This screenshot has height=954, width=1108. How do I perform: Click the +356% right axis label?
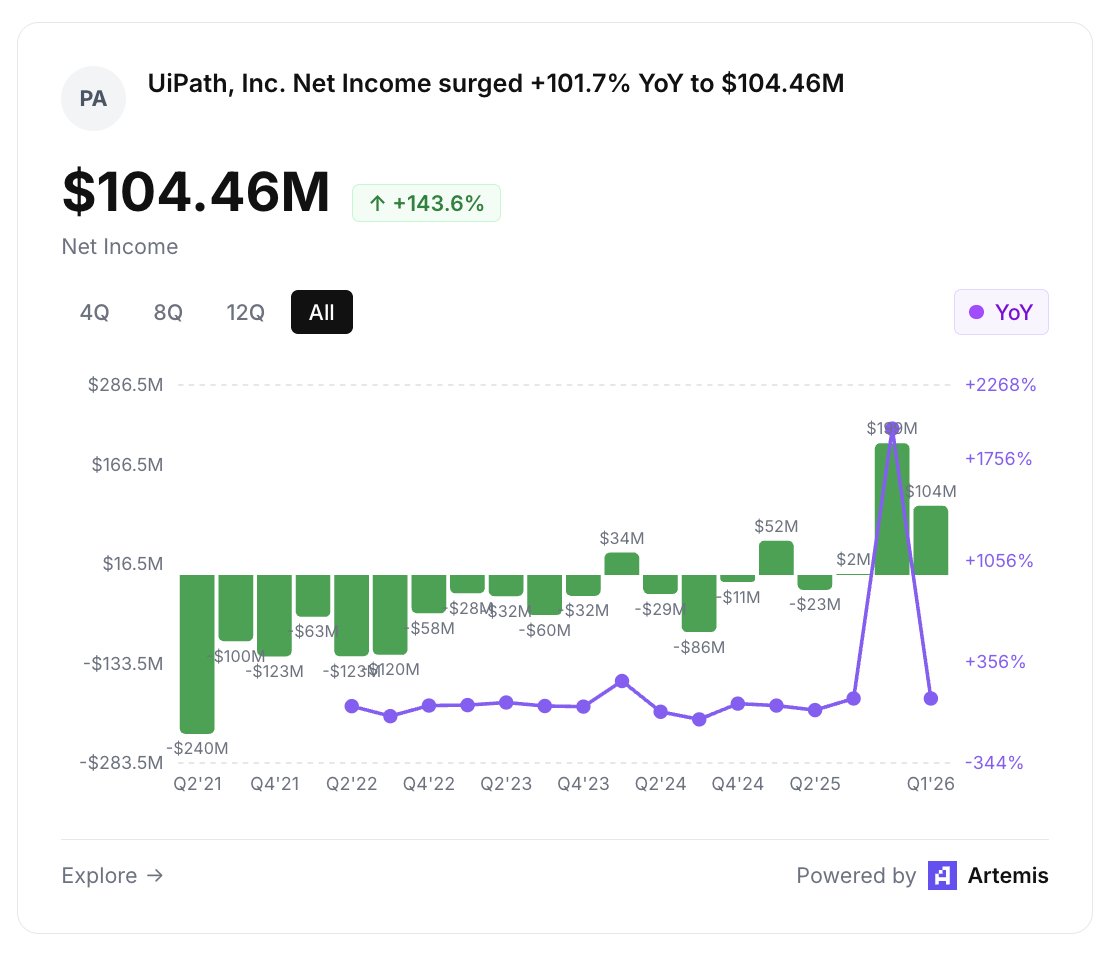995,662
